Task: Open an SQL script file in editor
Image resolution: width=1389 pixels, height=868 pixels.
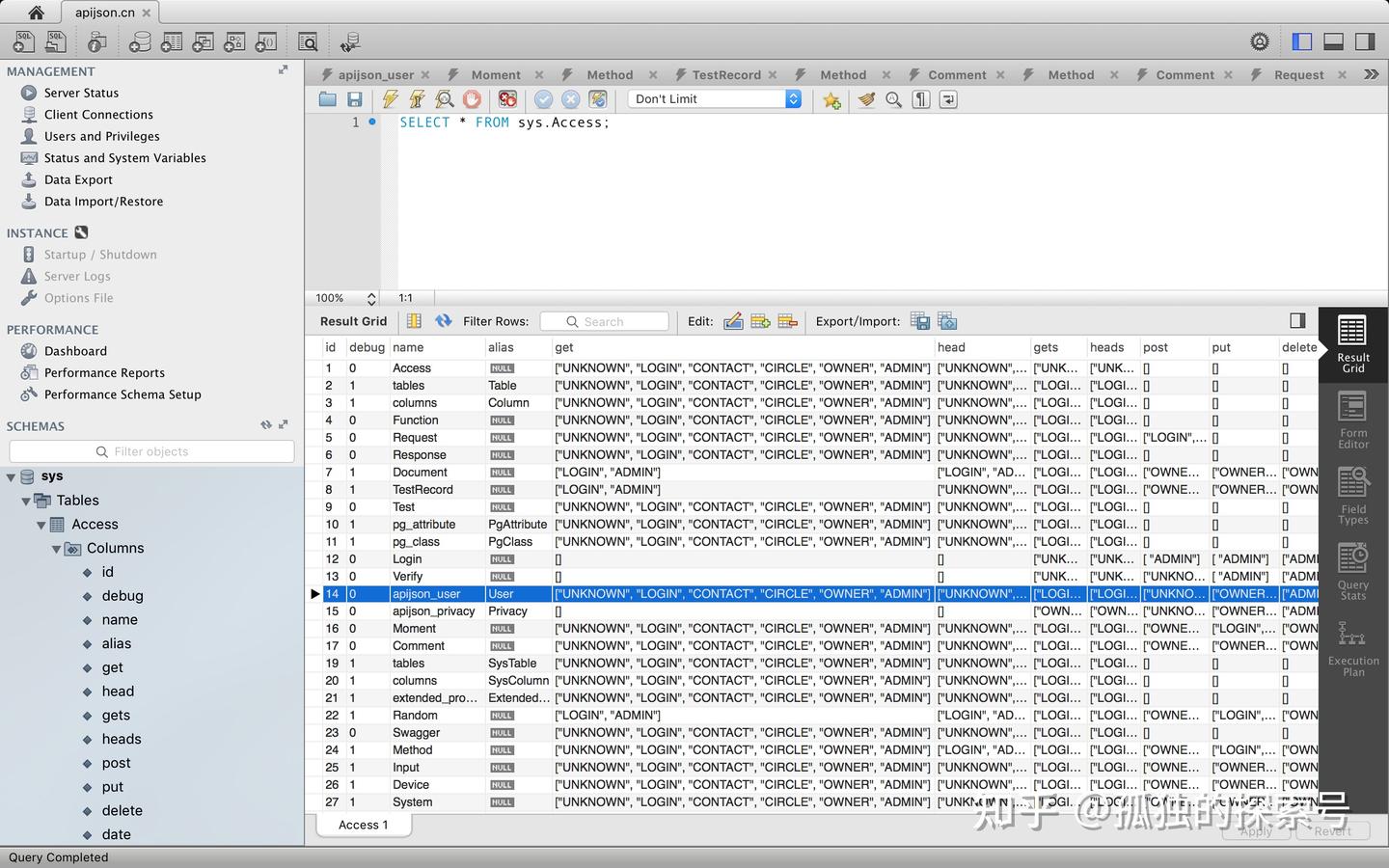Action: coord(328,99)
